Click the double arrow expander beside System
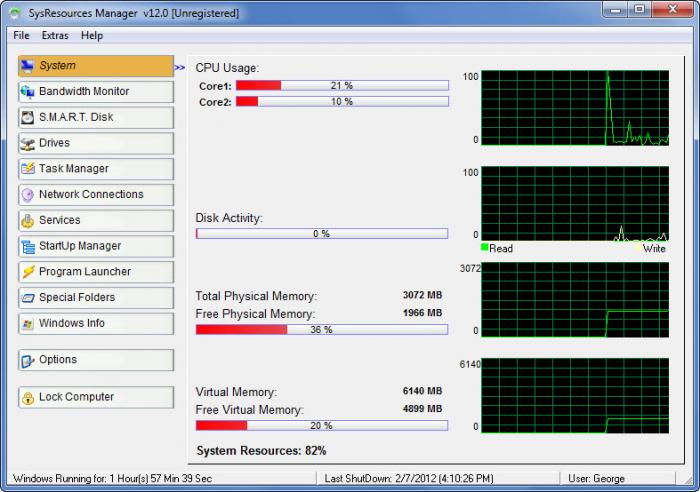 pos(180,68)
